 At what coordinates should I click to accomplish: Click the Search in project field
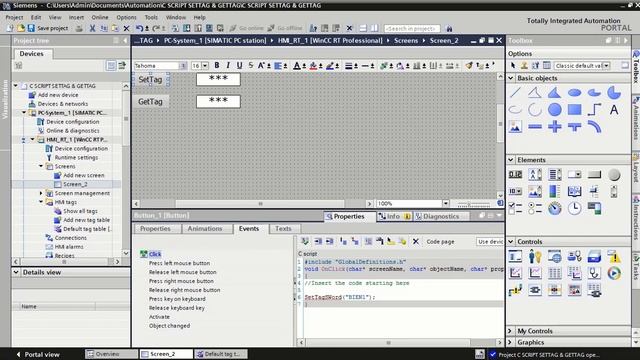[412, 28]
